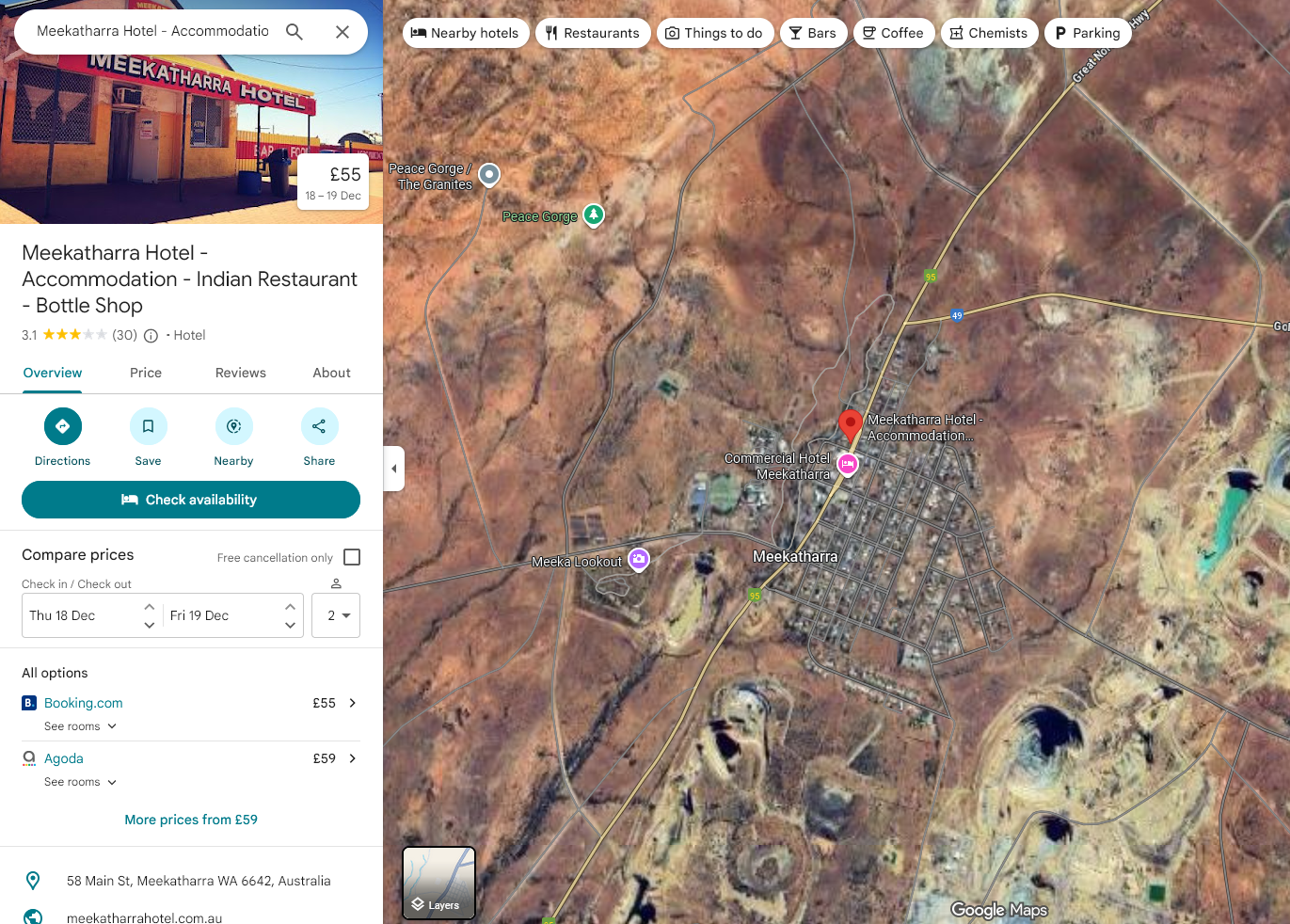Expand See rooms under Agoda
The image size is (1290, 924).
coord(81,782)
